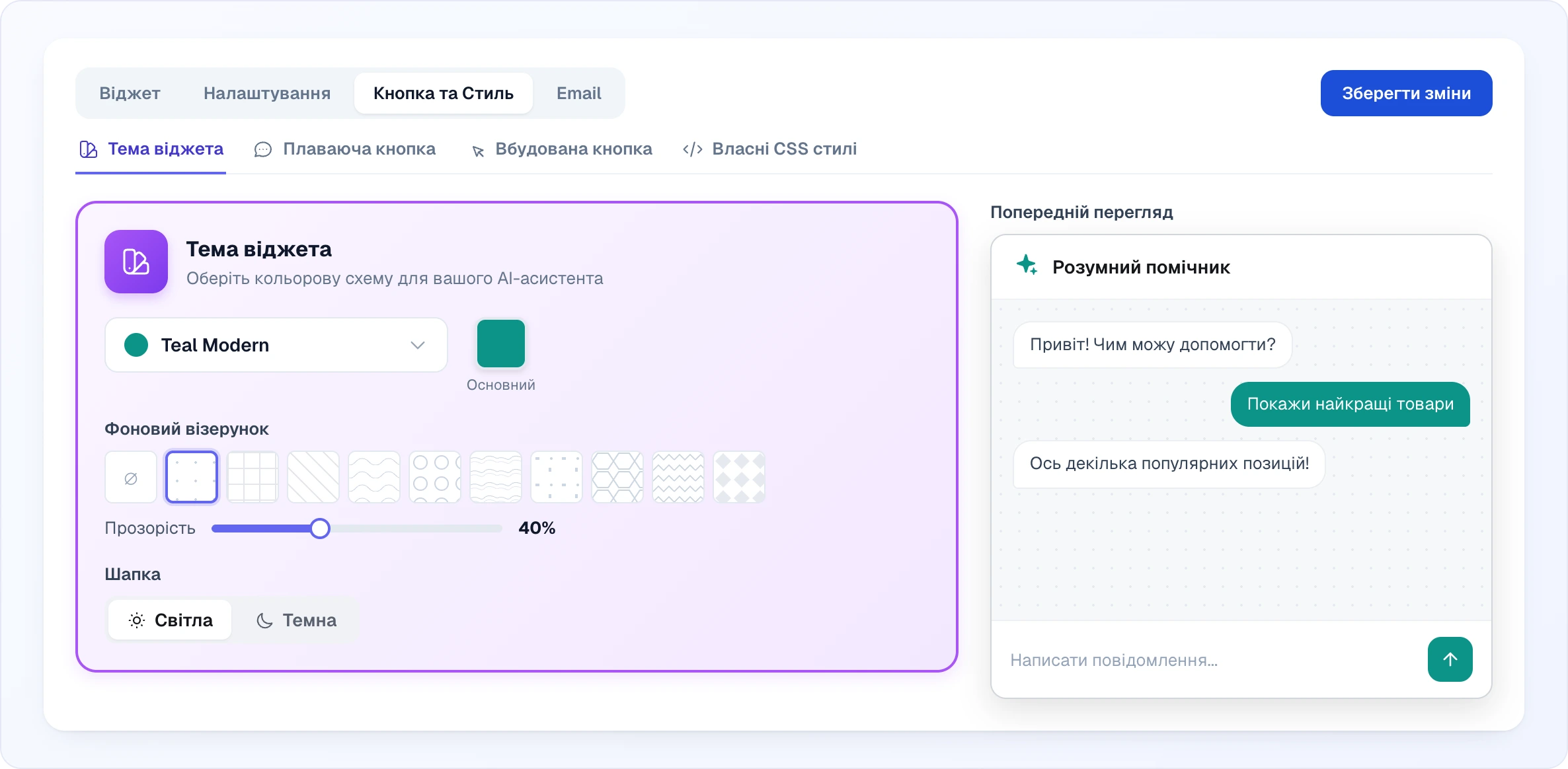
Task: Click the send arrow button in preview
Action: click(x=1450, y=659)
